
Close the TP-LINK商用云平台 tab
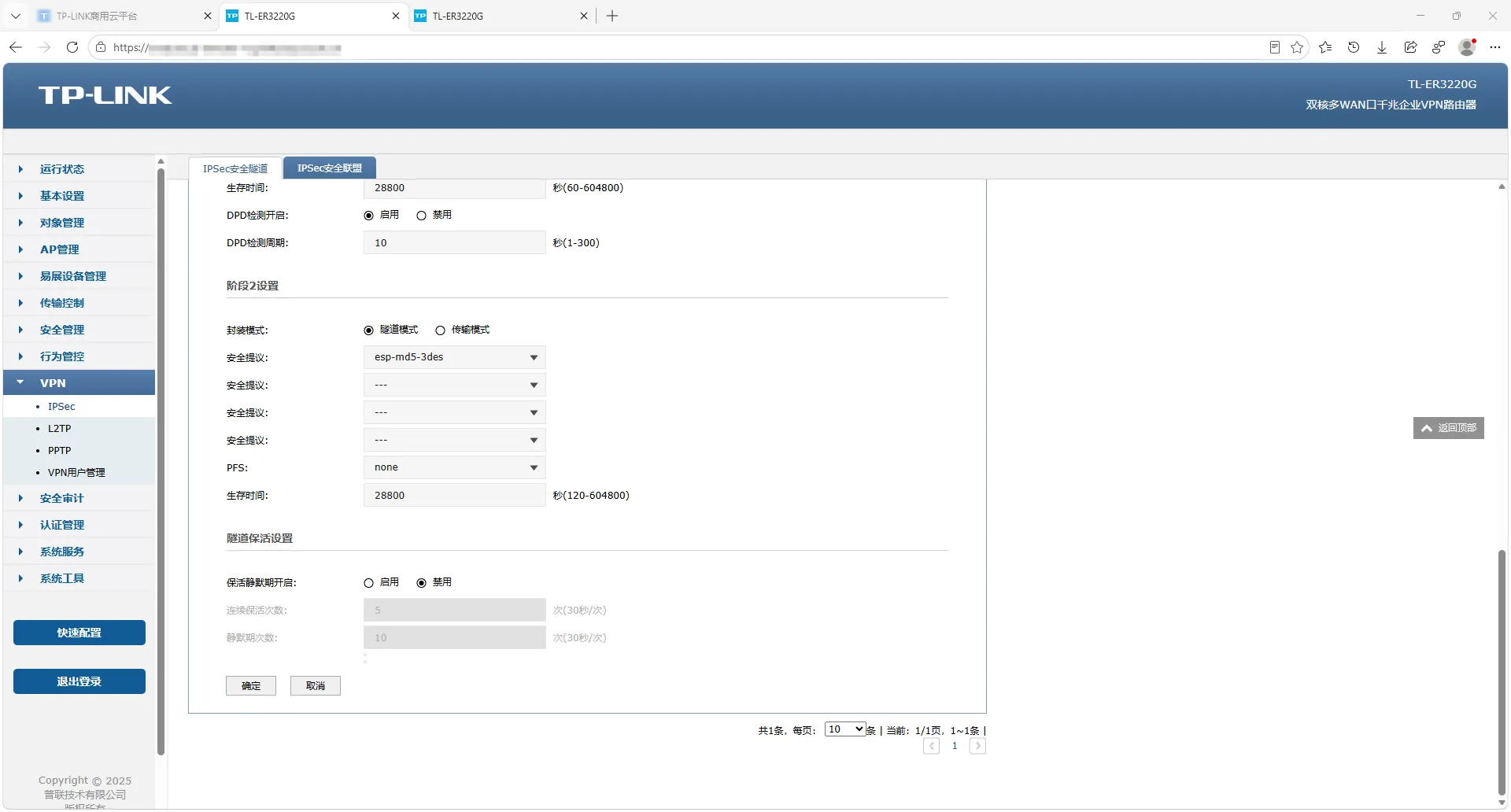tap(207, 16)
